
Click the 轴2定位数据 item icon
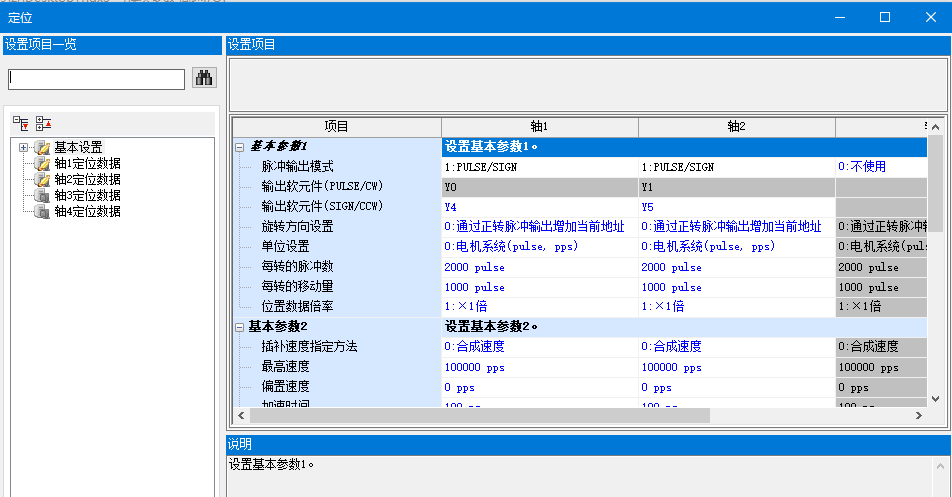(x=42, y=180)
